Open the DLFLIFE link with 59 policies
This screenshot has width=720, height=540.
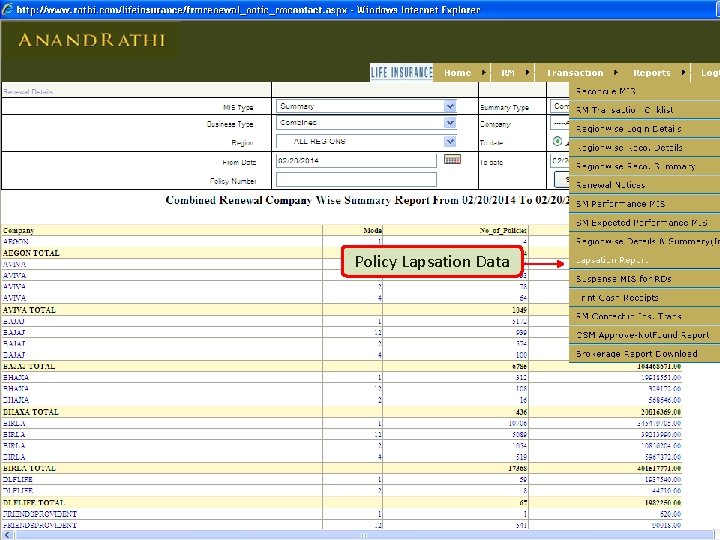pos(17,479)
